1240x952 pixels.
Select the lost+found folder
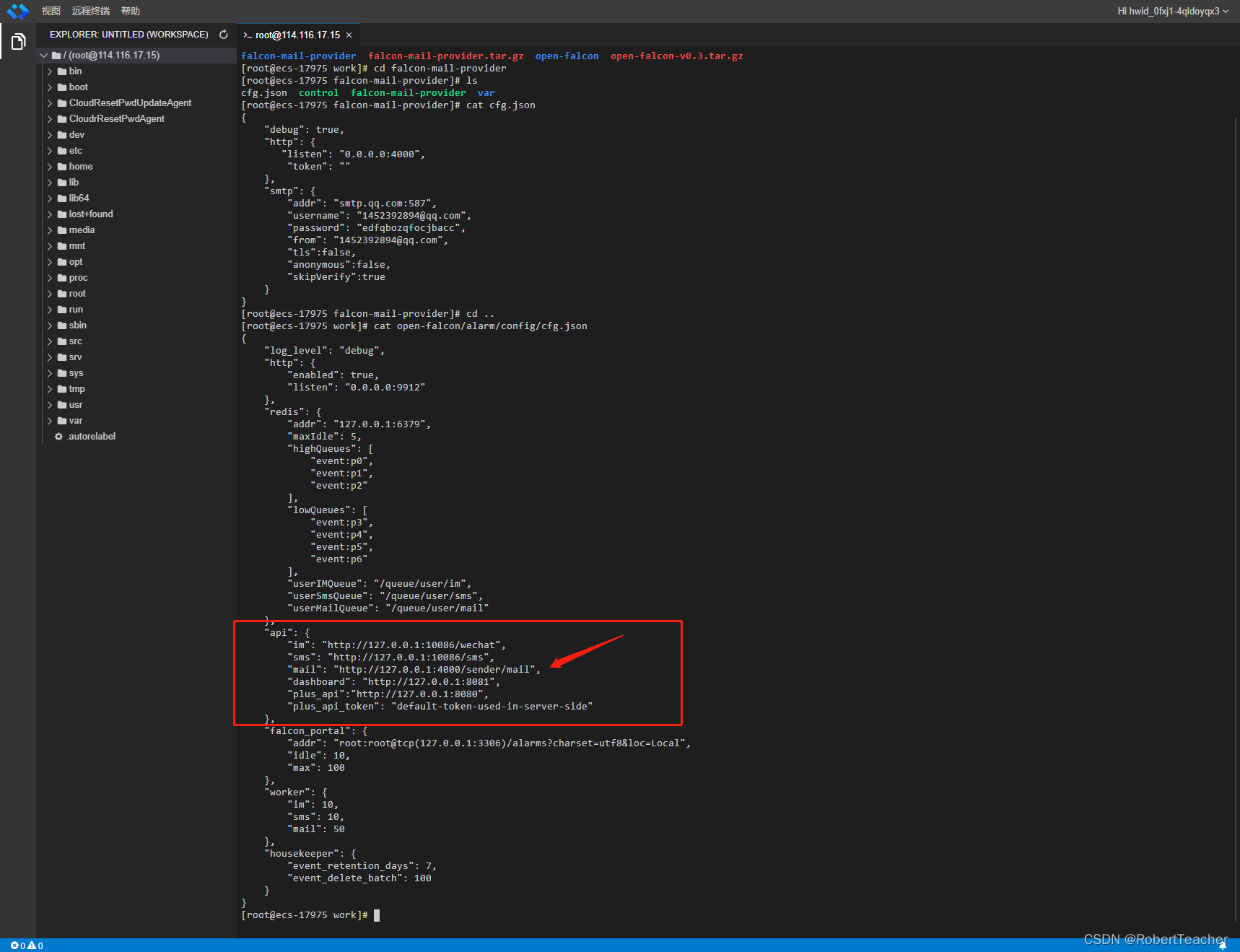tap(136, 214)
